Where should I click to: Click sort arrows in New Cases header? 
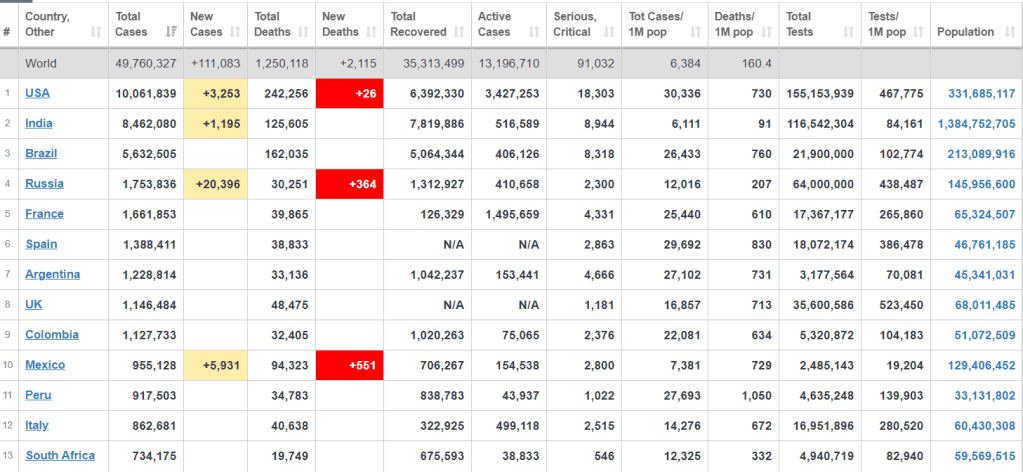click(x=236, y=32)
